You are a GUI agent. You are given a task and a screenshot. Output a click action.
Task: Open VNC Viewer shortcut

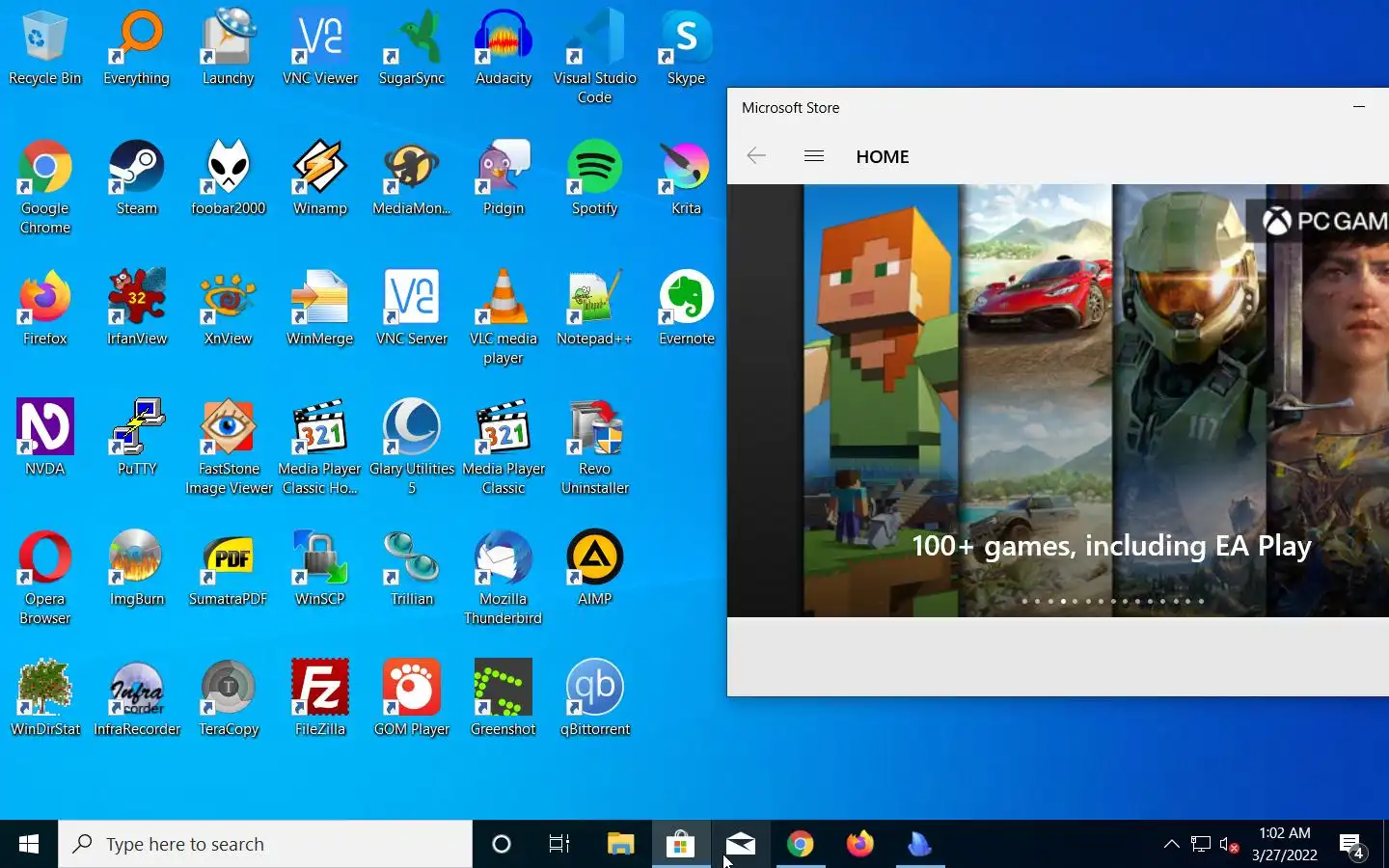coord(319,49)
